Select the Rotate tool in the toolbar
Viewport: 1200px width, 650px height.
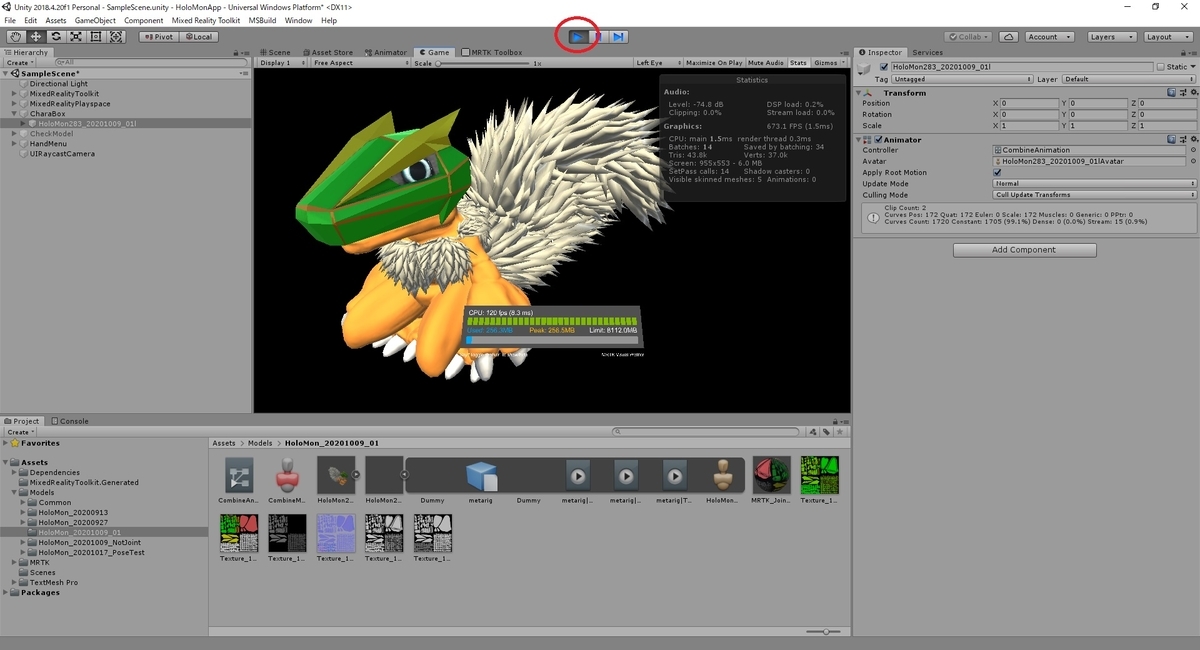[x=55, y=37]
